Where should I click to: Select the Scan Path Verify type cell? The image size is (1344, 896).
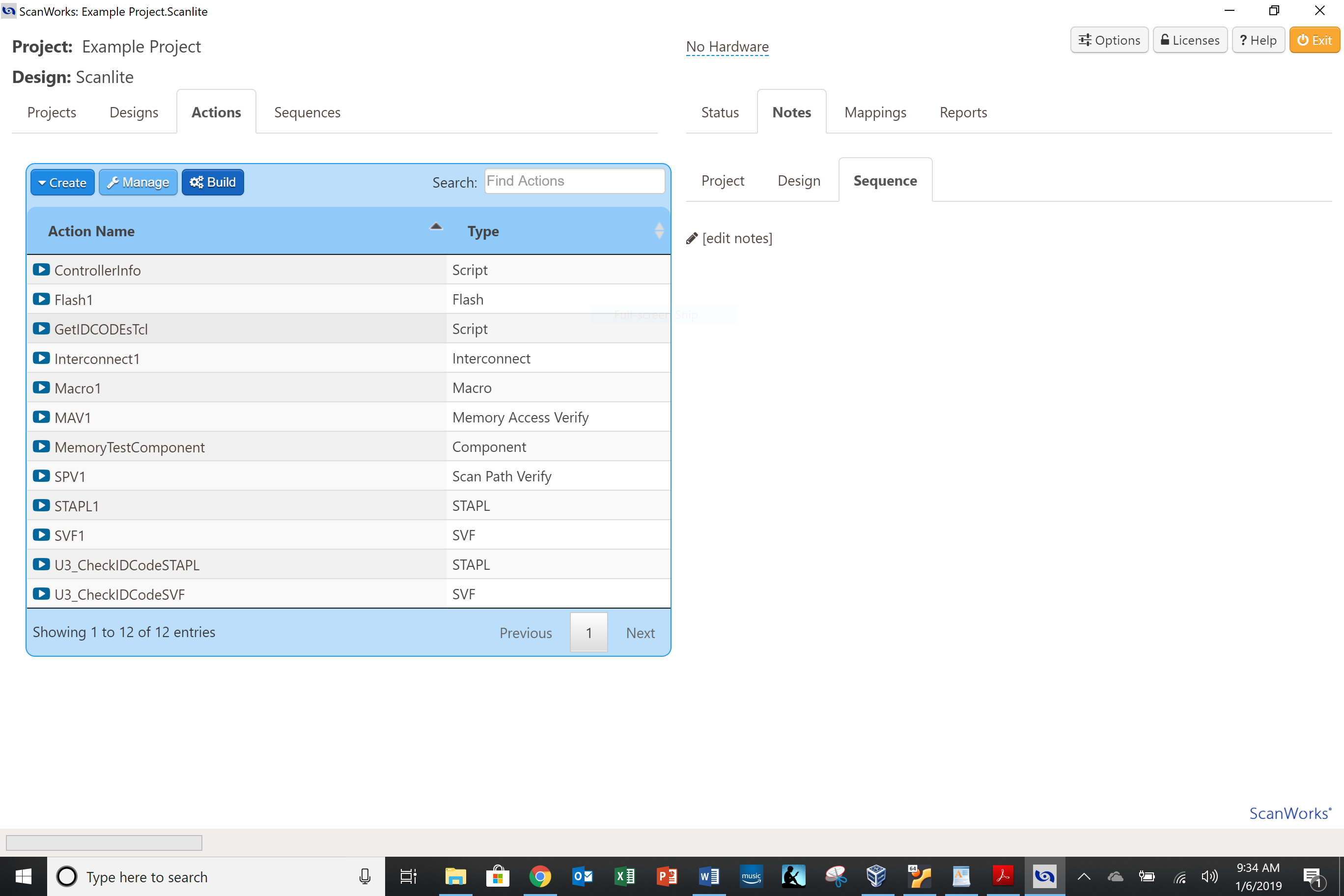tap(559, 476)
